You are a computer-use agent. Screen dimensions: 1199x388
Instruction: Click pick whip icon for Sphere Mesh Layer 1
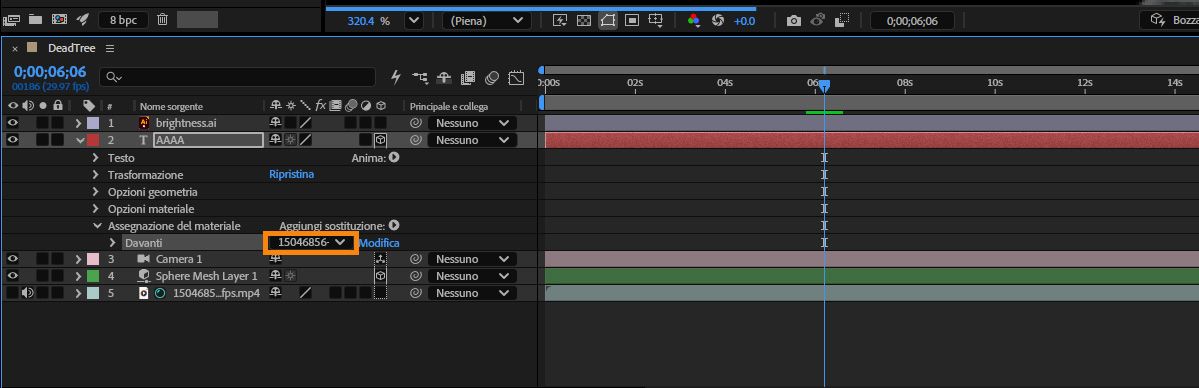(416, 276)
